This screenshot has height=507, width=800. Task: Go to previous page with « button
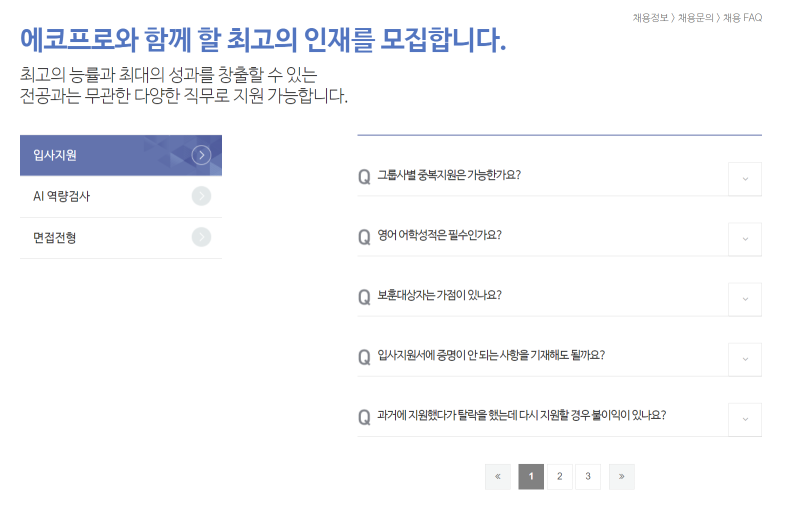click(x=497, y=477)
